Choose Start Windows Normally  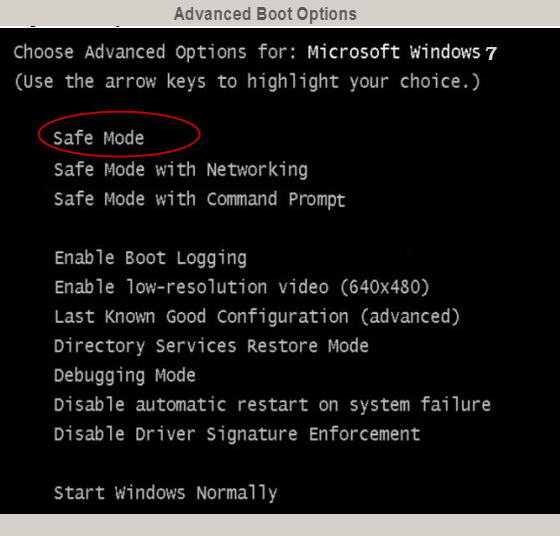(x=165, y=493)
